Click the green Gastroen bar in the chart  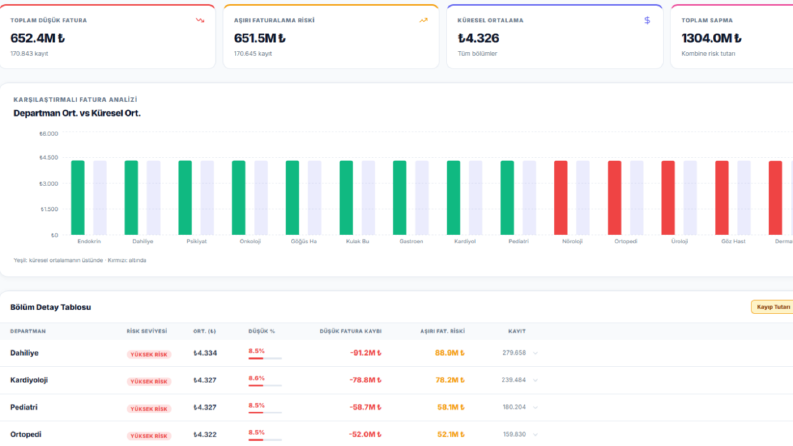400,198
